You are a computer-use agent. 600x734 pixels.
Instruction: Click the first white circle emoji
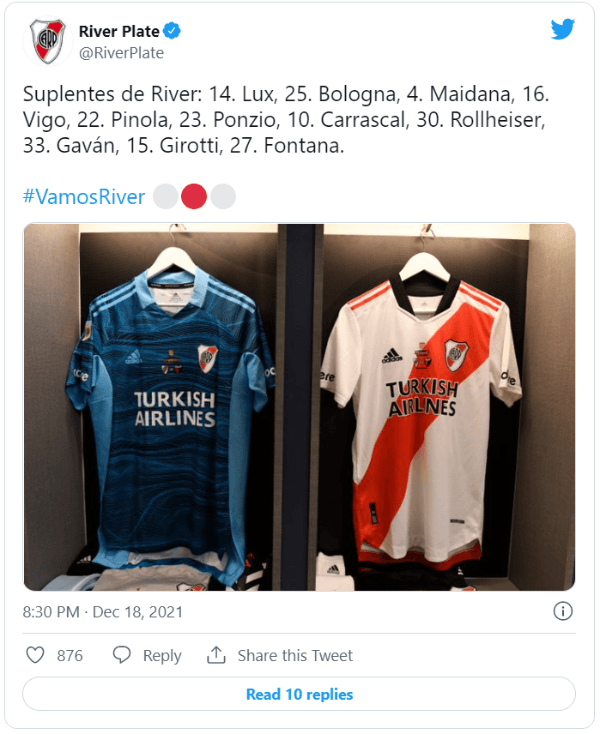166,197
